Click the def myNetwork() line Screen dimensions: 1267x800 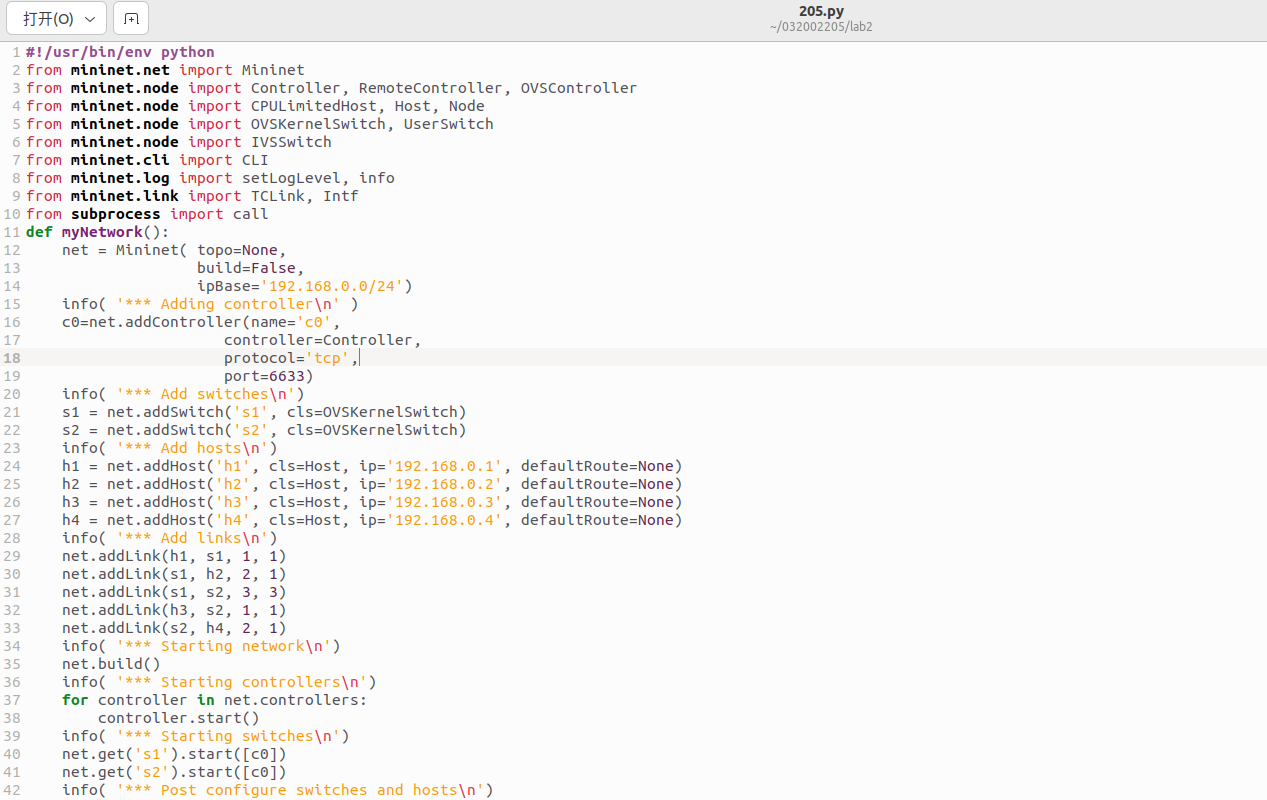98,232
